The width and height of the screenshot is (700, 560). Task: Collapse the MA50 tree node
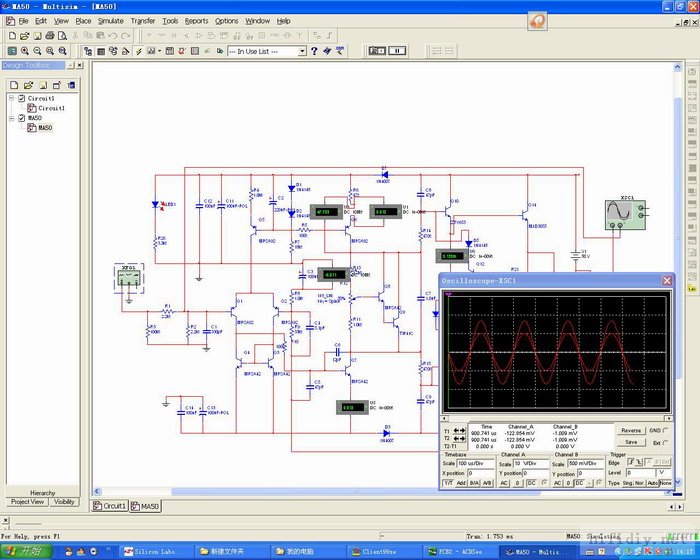coord(9,118)
